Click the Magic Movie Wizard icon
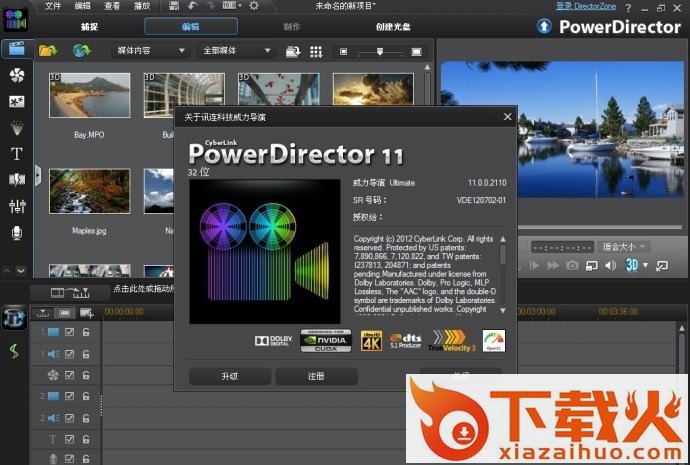This screenshot has width=690, height=465. [14, 317]
